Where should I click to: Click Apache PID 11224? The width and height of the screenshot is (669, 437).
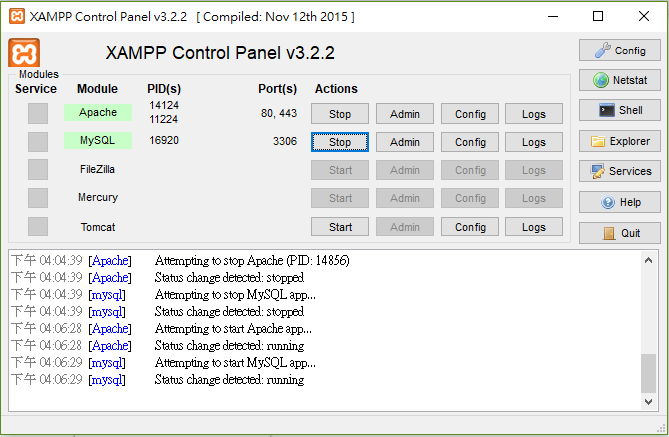pos(164,119)
